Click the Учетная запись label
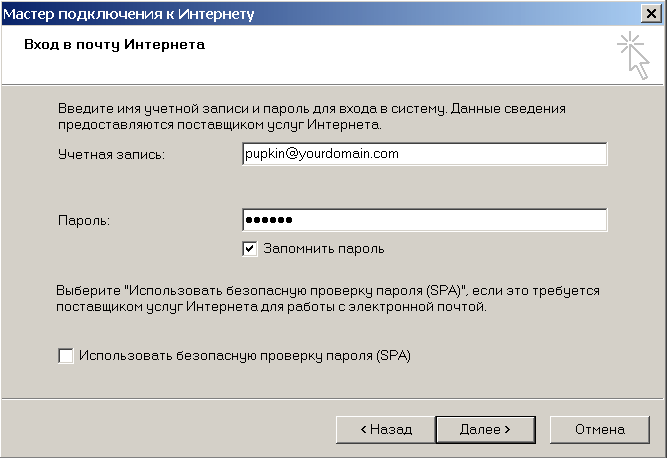 tap(111, 154)
